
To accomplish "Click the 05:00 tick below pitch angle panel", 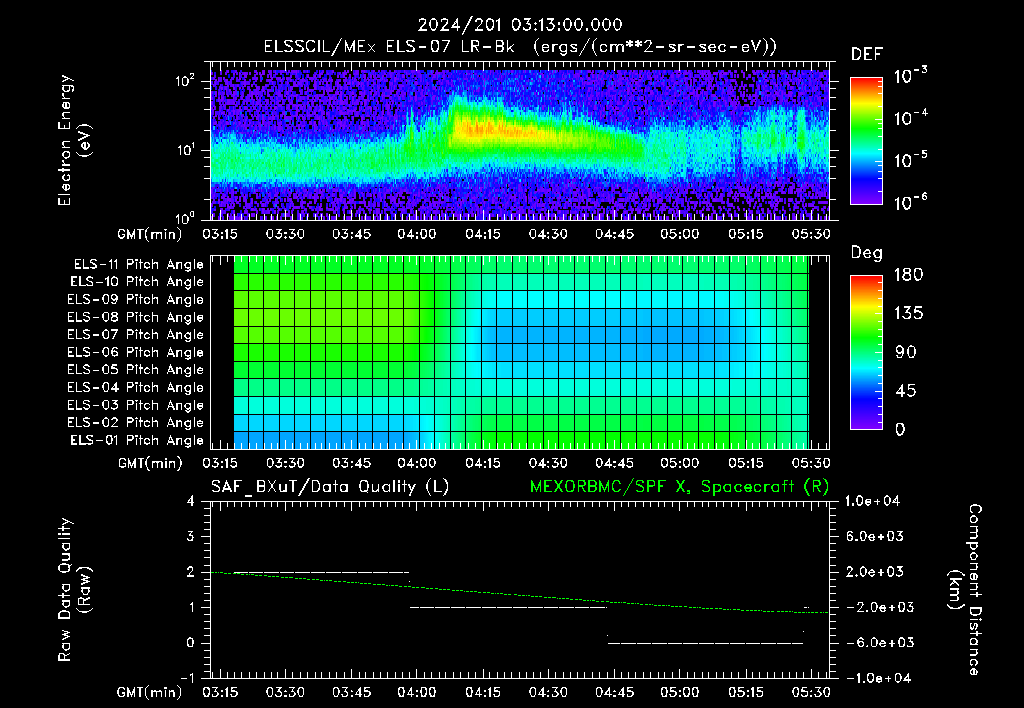I will 680,463.
